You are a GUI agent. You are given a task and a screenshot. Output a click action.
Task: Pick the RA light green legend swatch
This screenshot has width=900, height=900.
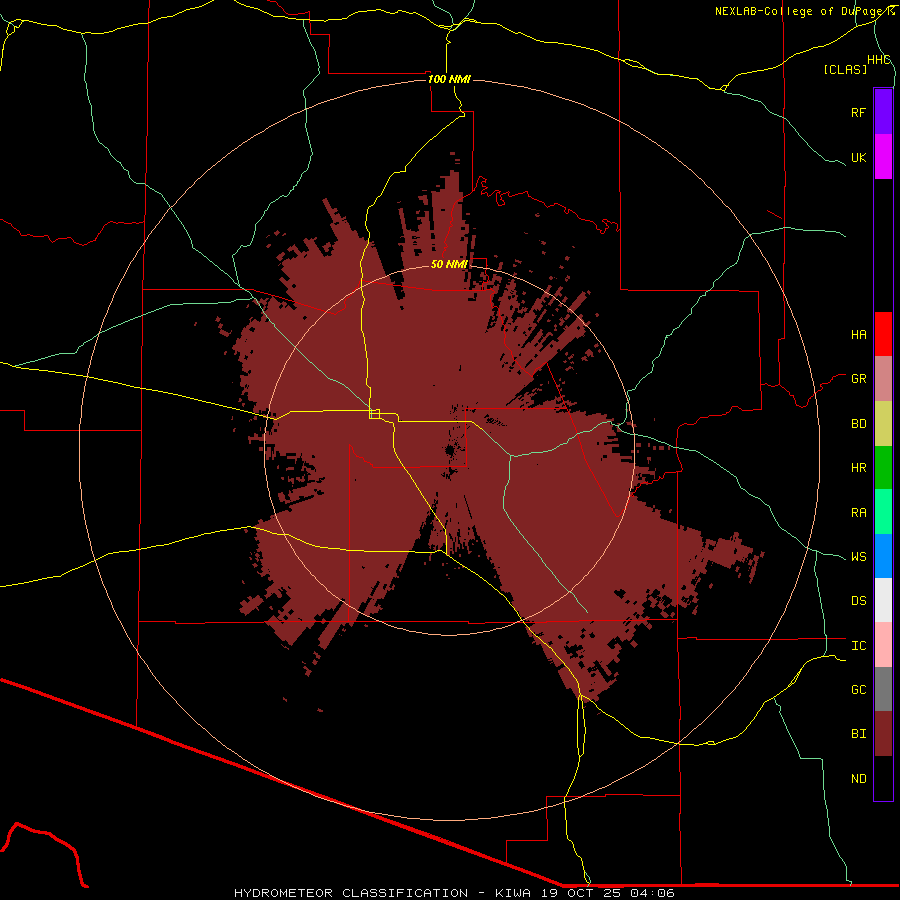883,512
